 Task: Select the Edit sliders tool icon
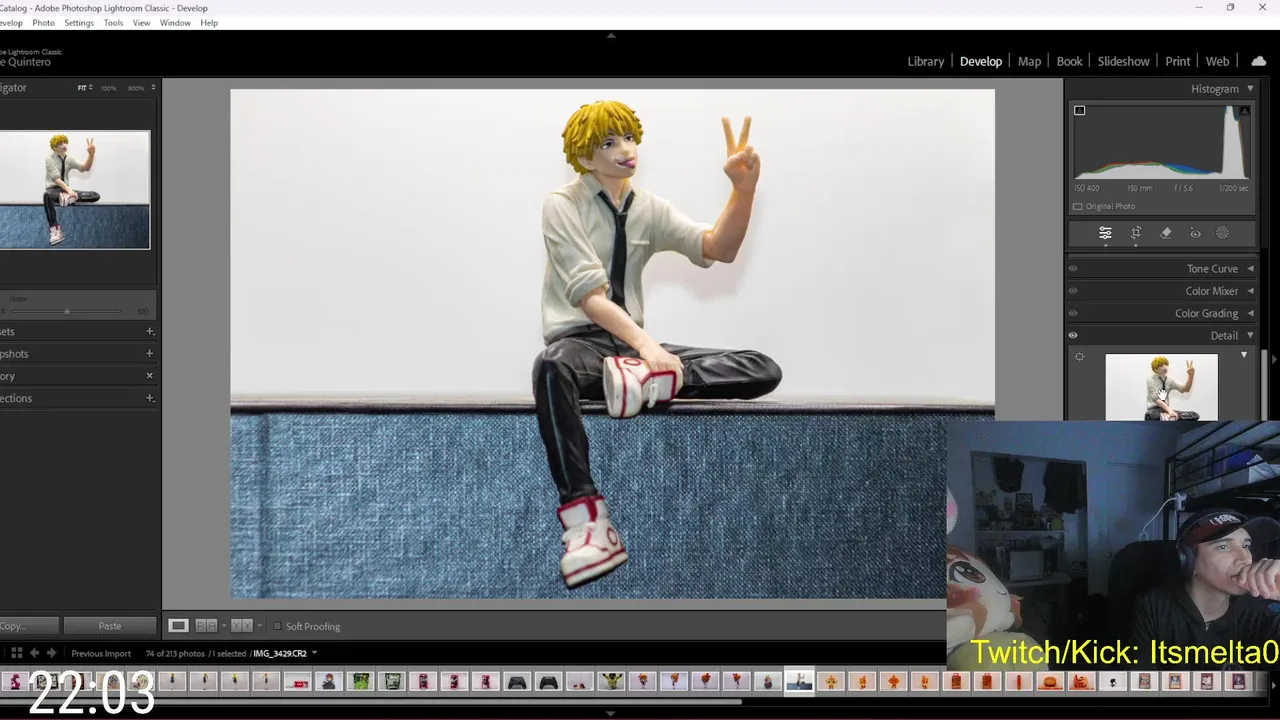[x=1105, y=233]
